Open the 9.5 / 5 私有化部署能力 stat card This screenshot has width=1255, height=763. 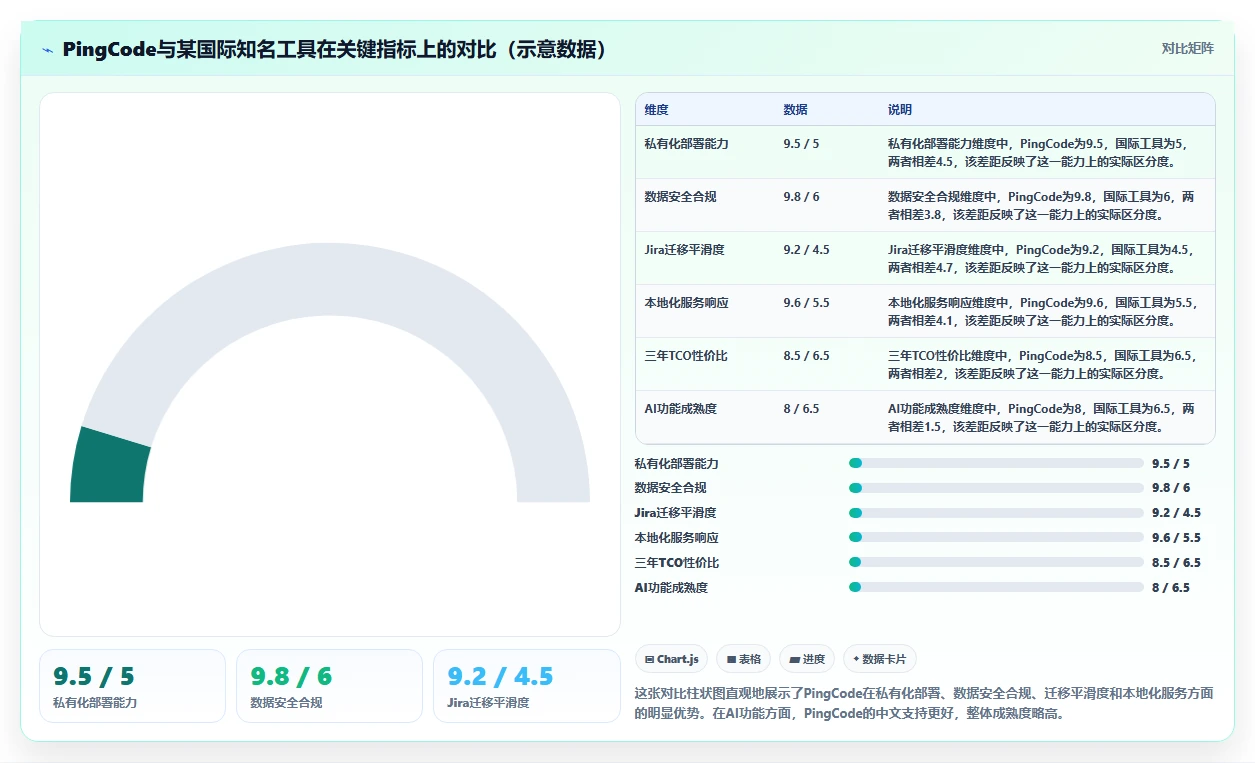[132, 686]
